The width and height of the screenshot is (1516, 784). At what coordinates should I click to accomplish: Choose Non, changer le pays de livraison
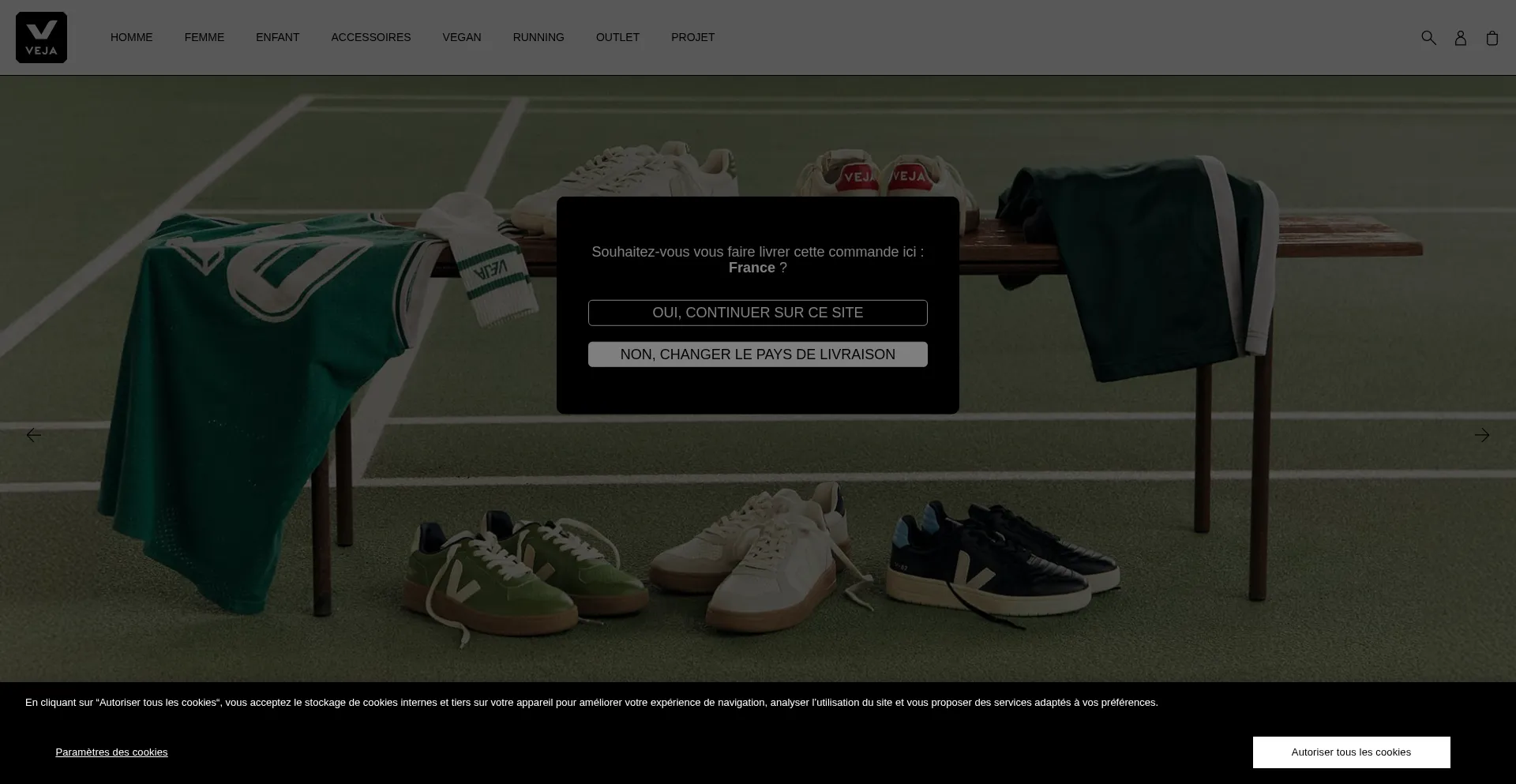[x=757, y=354]
